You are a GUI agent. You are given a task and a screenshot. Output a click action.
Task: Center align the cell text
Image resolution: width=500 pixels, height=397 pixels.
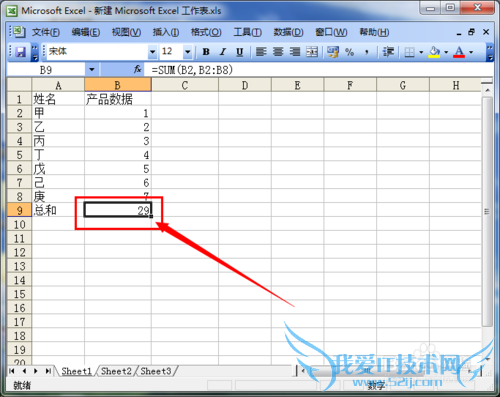click(x=278, y=52)
